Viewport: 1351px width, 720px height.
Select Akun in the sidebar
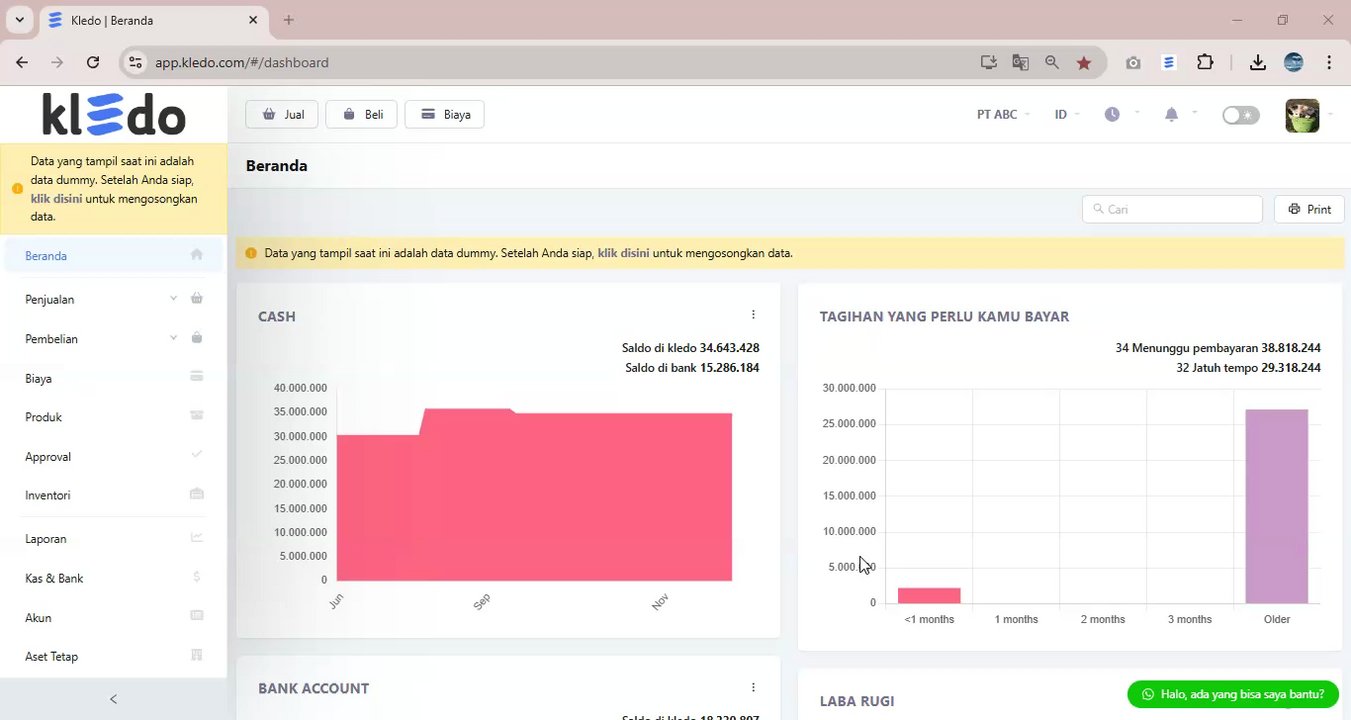[113, 617]
